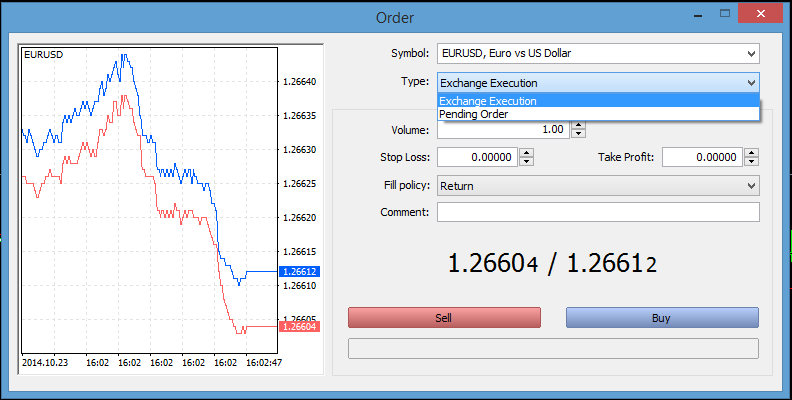Viewport: 792px width, 400px height.
Task: Click the Stop Loss value field
Action: coord(477,157)
